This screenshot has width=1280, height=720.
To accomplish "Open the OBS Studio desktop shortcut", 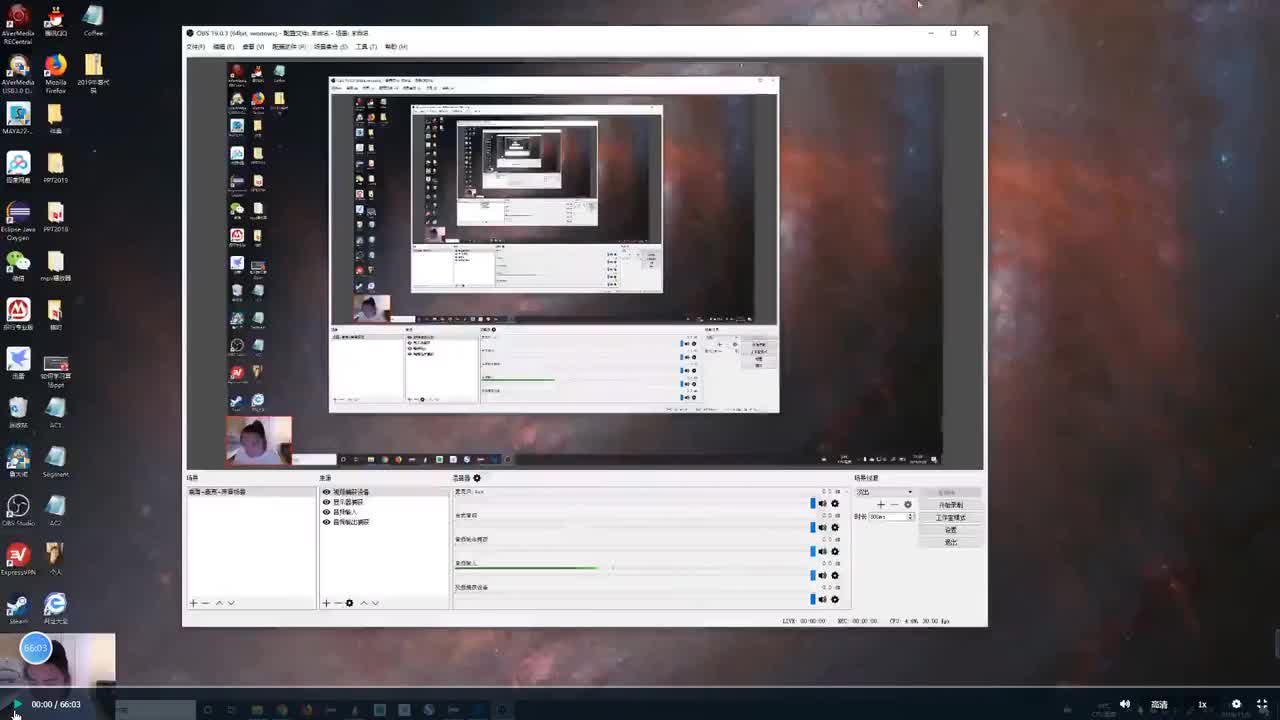I will pyautogui.click(x=18, y=510).
